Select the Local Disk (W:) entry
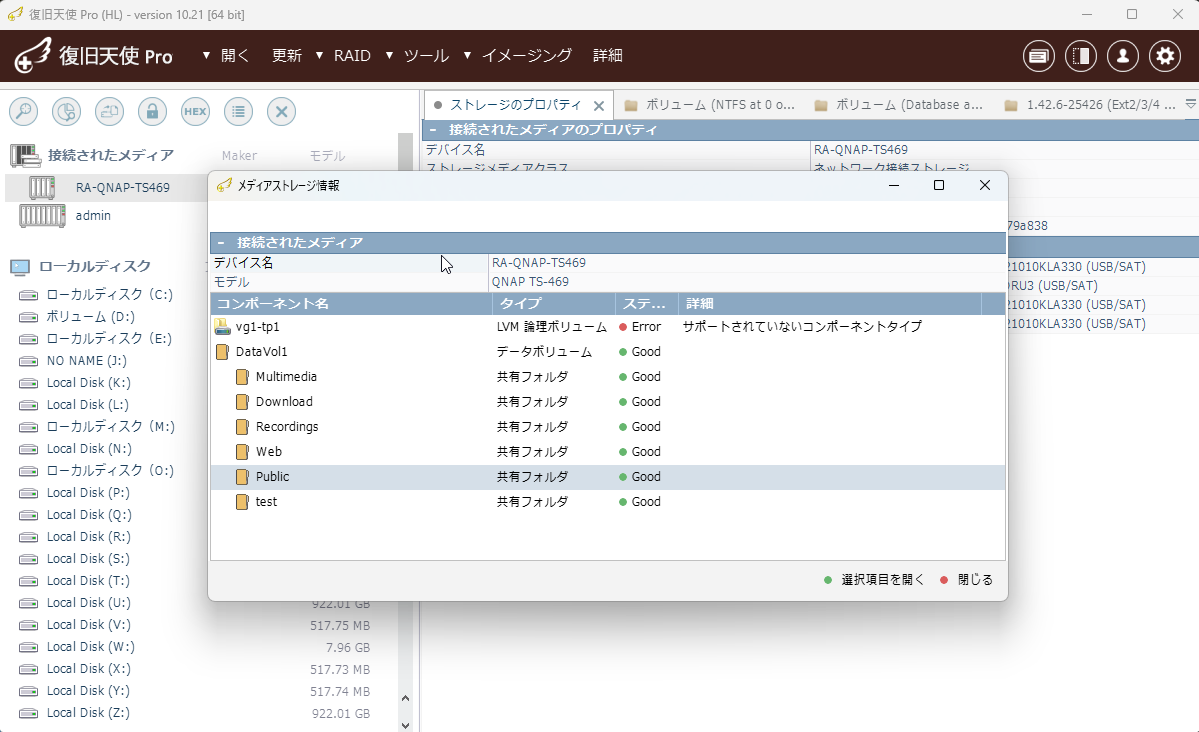The height and width of the screenshot is (732, 1199). 90,647
